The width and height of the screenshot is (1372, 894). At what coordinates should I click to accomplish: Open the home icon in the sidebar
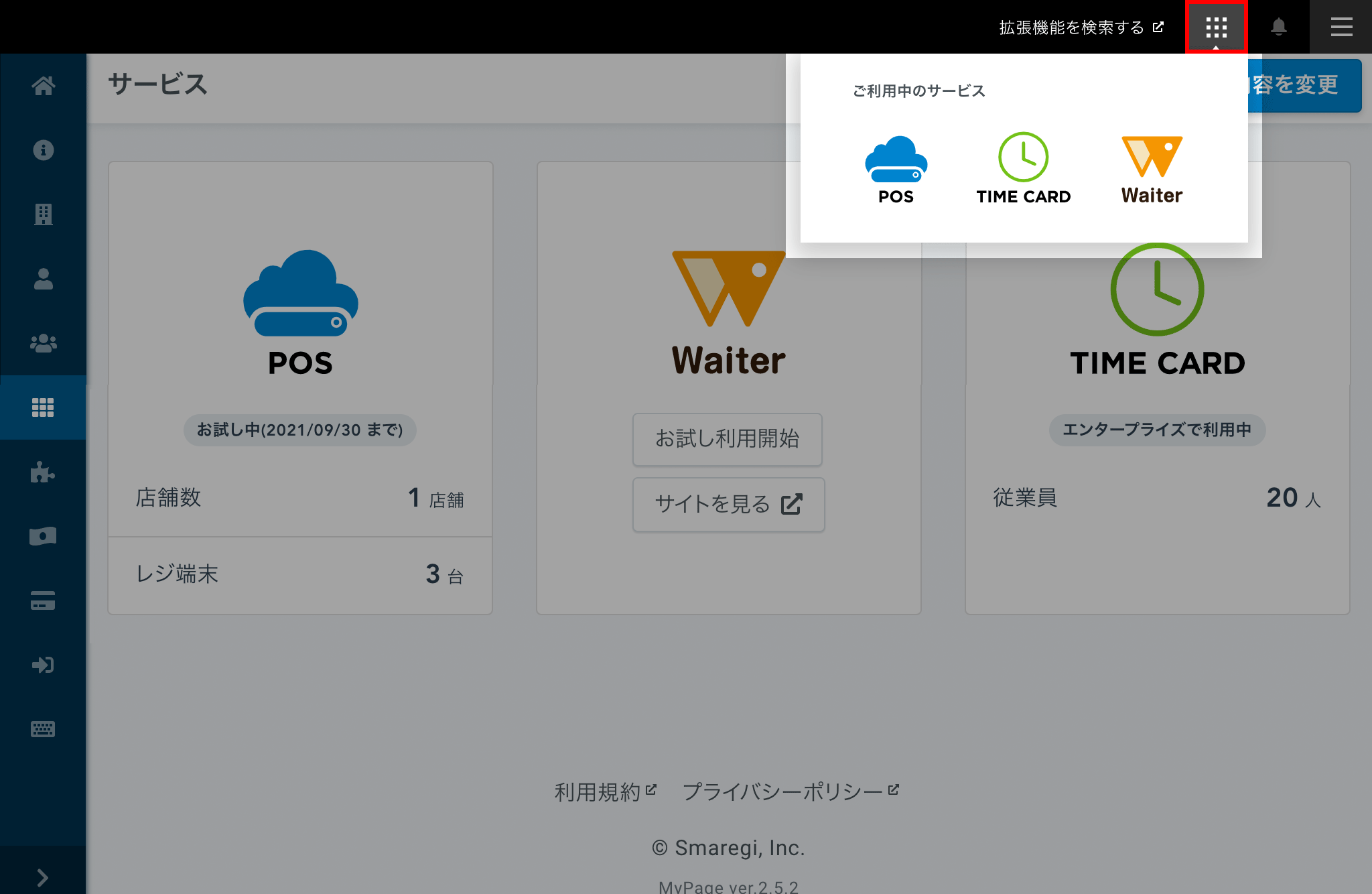[x=43, y=86]
